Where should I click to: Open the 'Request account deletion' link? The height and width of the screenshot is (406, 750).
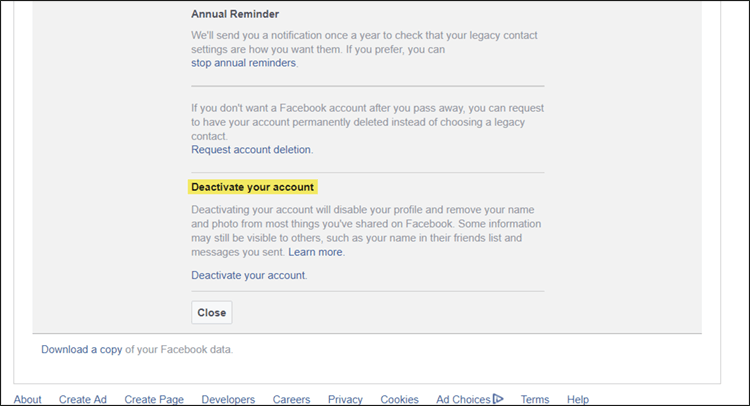click(x=251, y=150)
